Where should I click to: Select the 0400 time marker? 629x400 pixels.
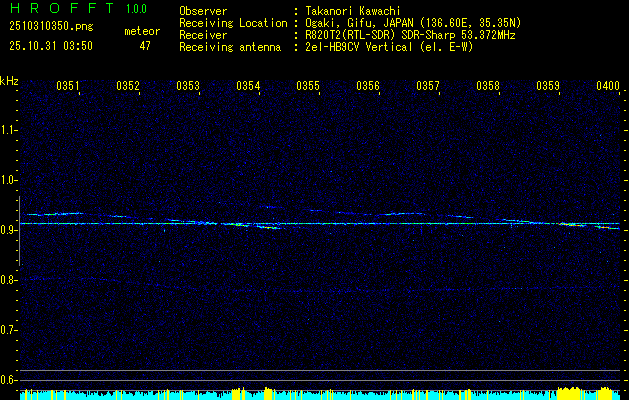pyautogui.click(x=608, y=87)
